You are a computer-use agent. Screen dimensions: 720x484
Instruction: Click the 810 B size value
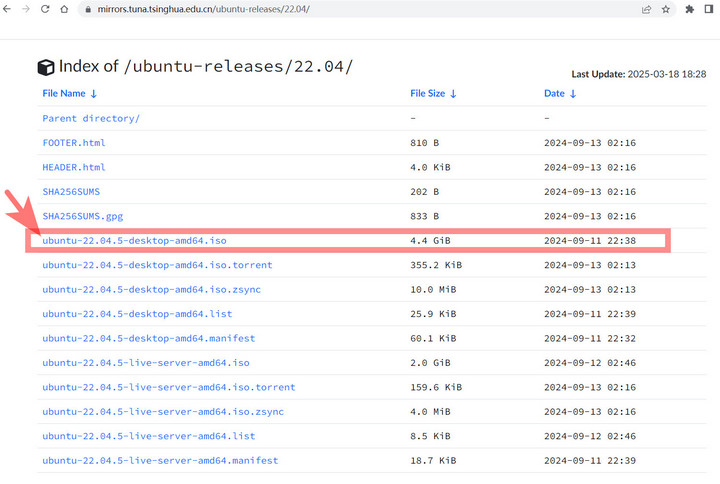tap(425, 143)
